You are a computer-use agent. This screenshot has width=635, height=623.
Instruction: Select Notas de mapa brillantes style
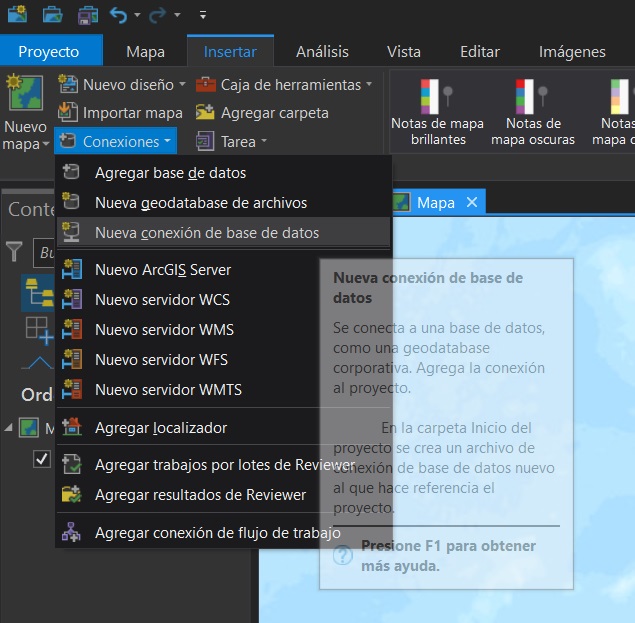click(x=437, y=111)
